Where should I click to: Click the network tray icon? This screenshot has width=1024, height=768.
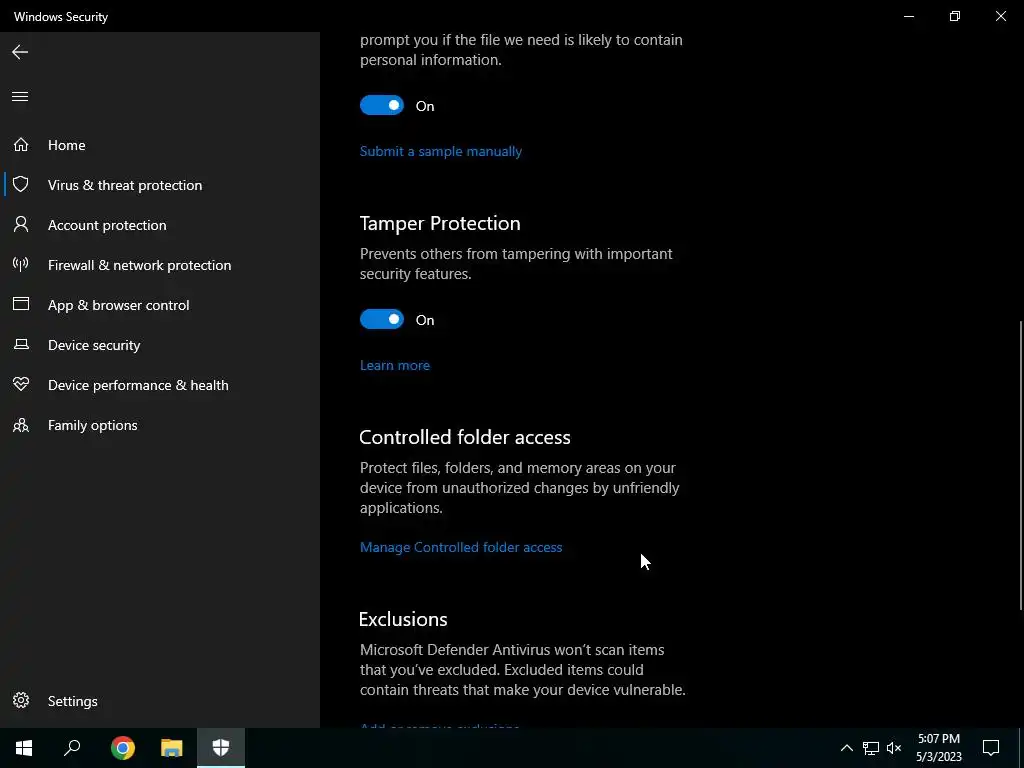871,748
